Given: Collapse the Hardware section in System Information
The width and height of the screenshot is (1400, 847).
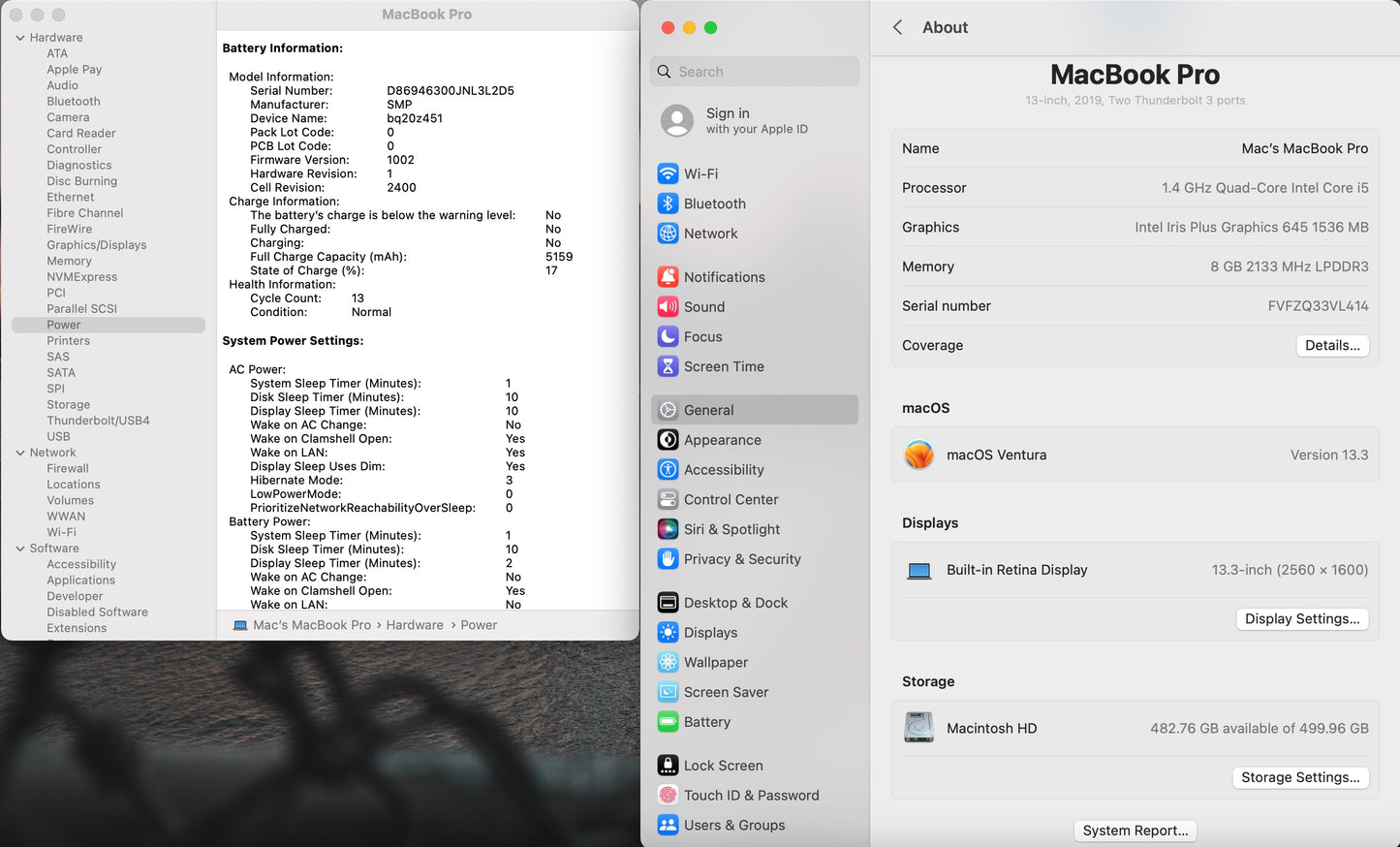Looking at the screenshot, I should tap(19, 37).
